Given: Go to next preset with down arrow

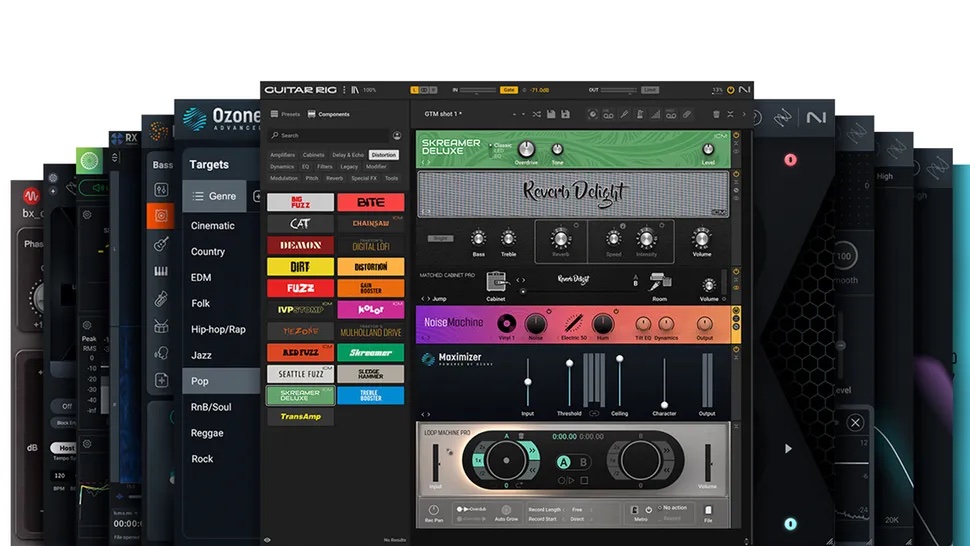Looking at the screenshot, I should point(523,115).
